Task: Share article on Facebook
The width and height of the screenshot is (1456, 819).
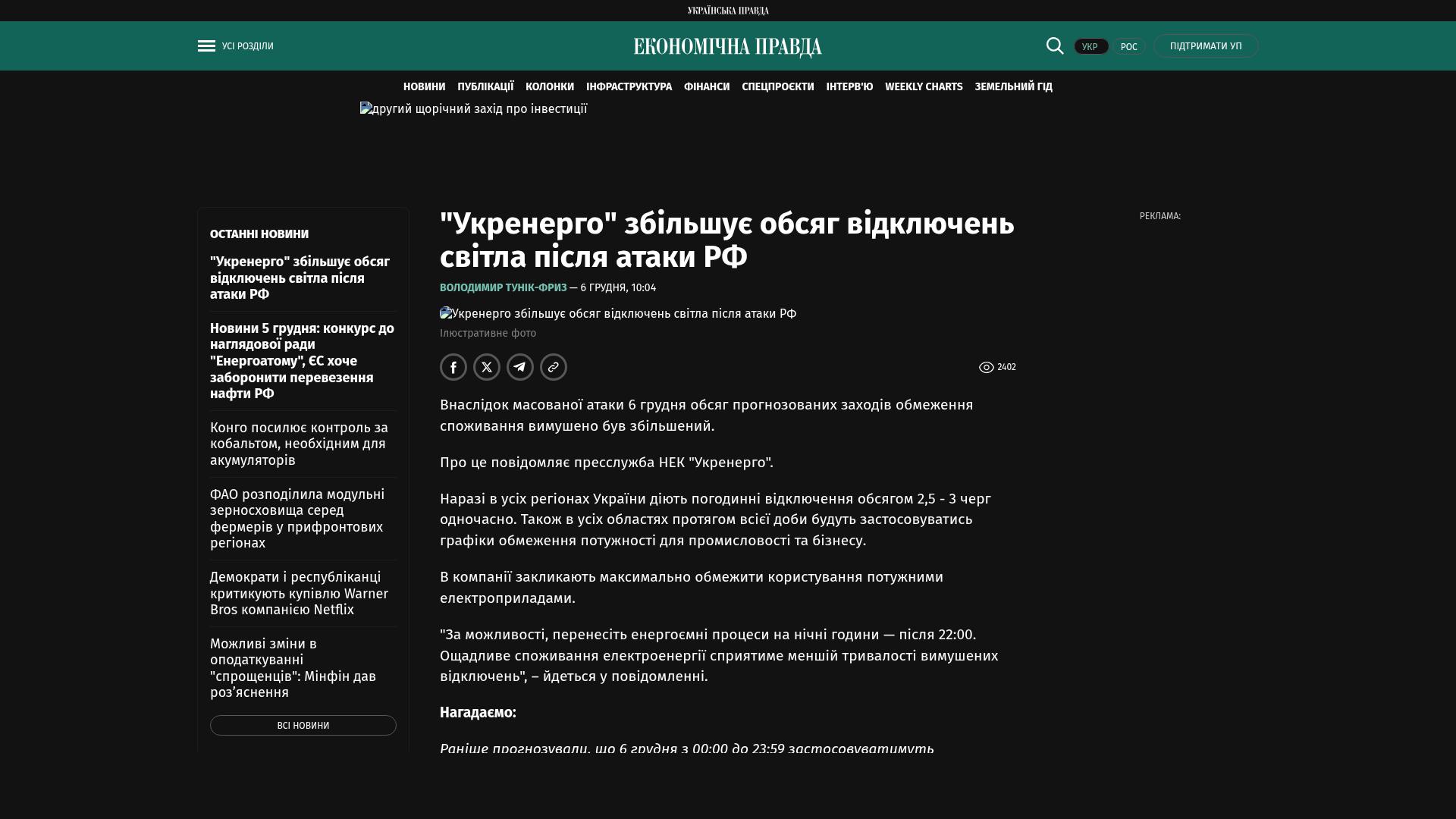Action: 453,367
